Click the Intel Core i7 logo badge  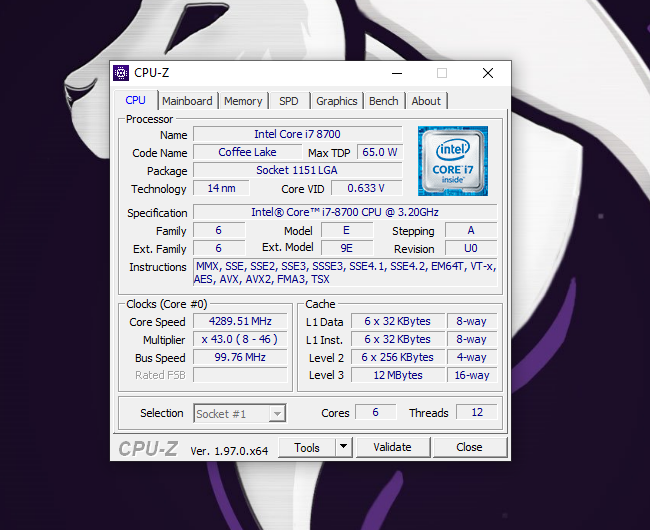(x=453, y=161)
